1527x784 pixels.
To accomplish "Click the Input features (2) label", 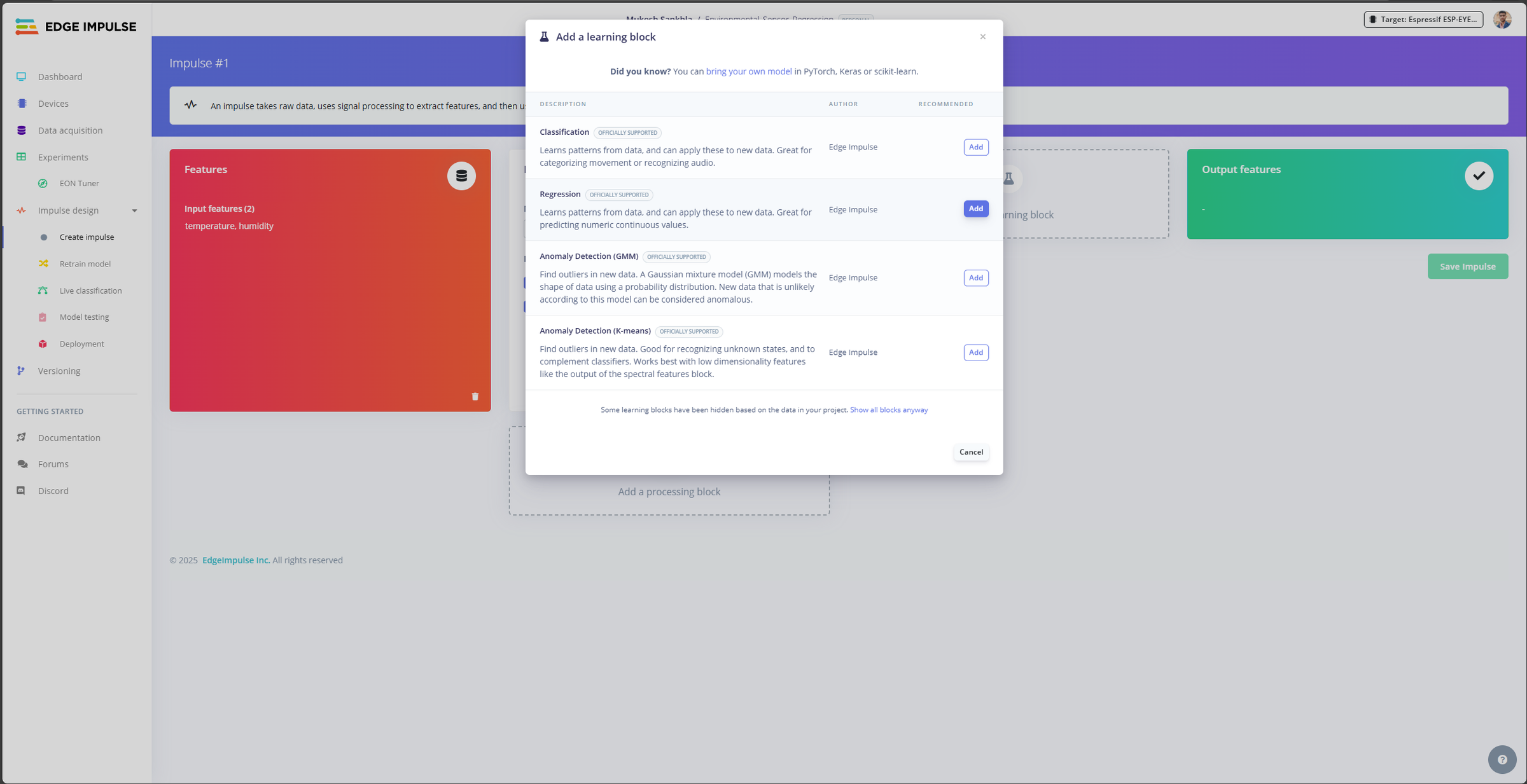I will pyautogui.click(x=219, y=209).
